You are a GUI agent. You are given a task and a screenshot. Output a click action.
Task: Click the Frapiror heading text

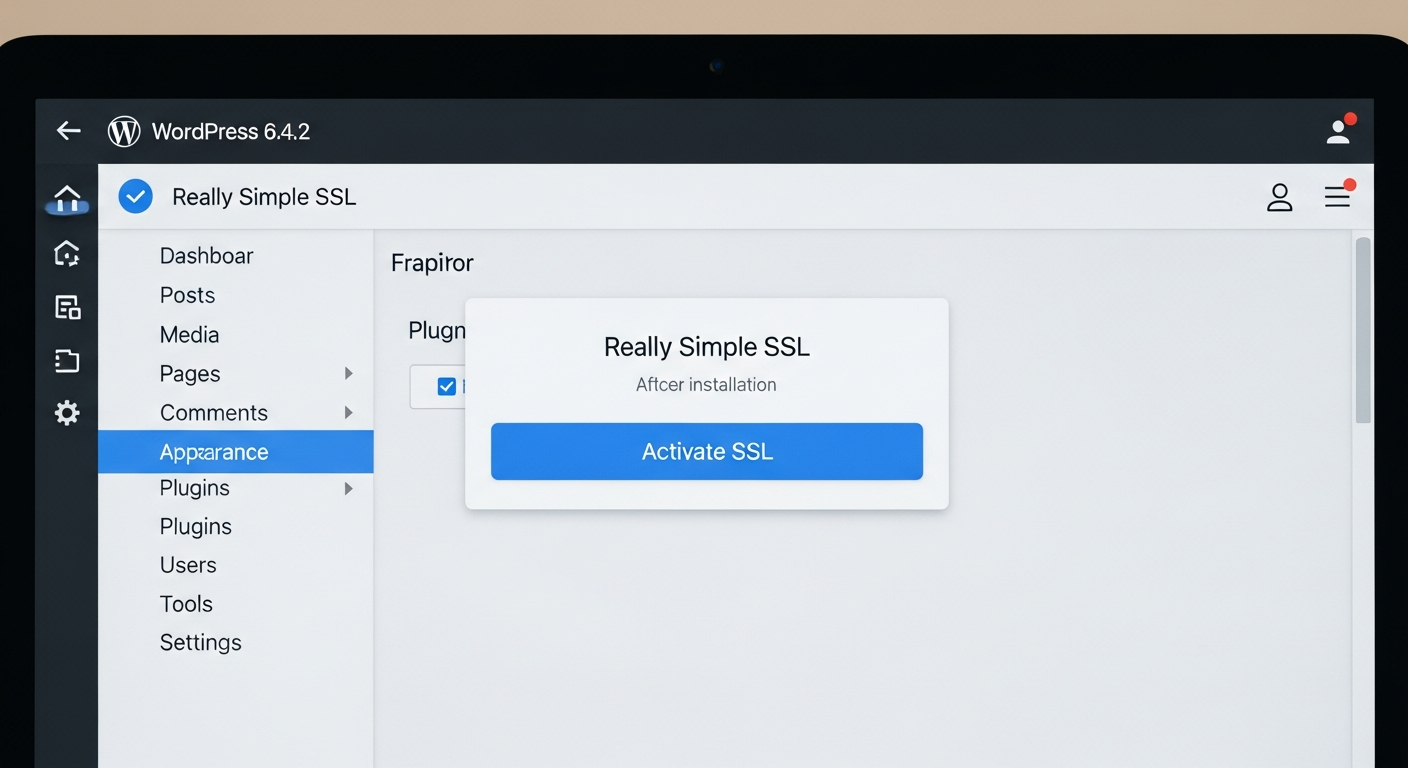click(432, 263)
